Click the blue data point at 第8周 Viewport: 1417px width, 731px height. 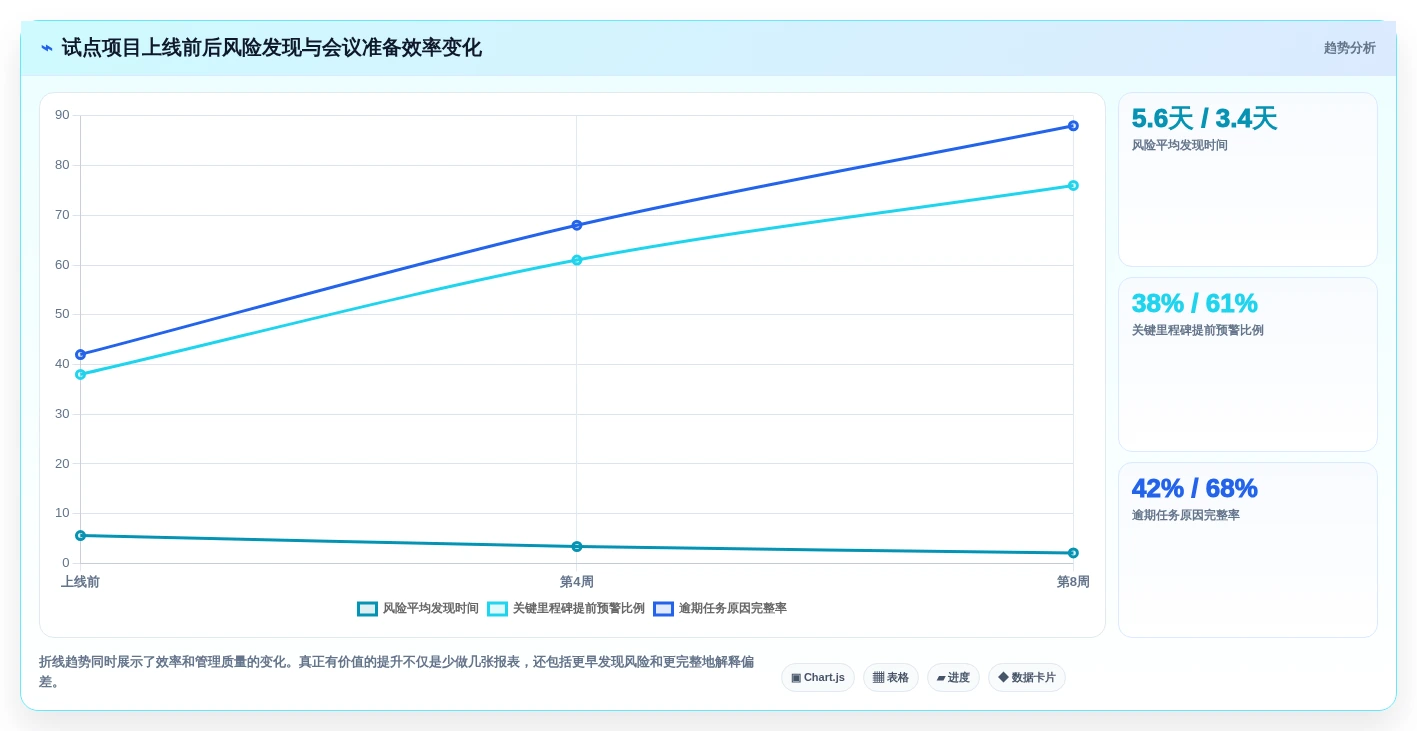click(x=1073, y=126)
